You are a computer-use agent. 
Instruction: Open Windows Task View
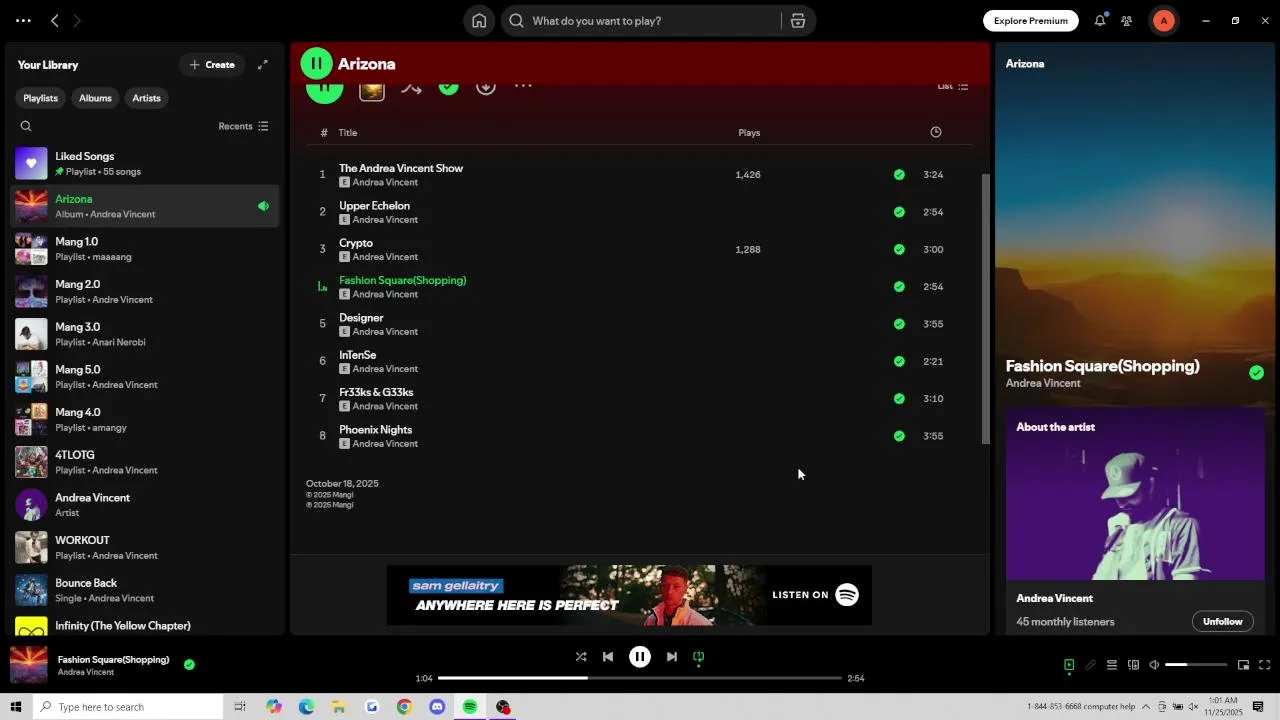pyautogui.click(x=240, y=707)
